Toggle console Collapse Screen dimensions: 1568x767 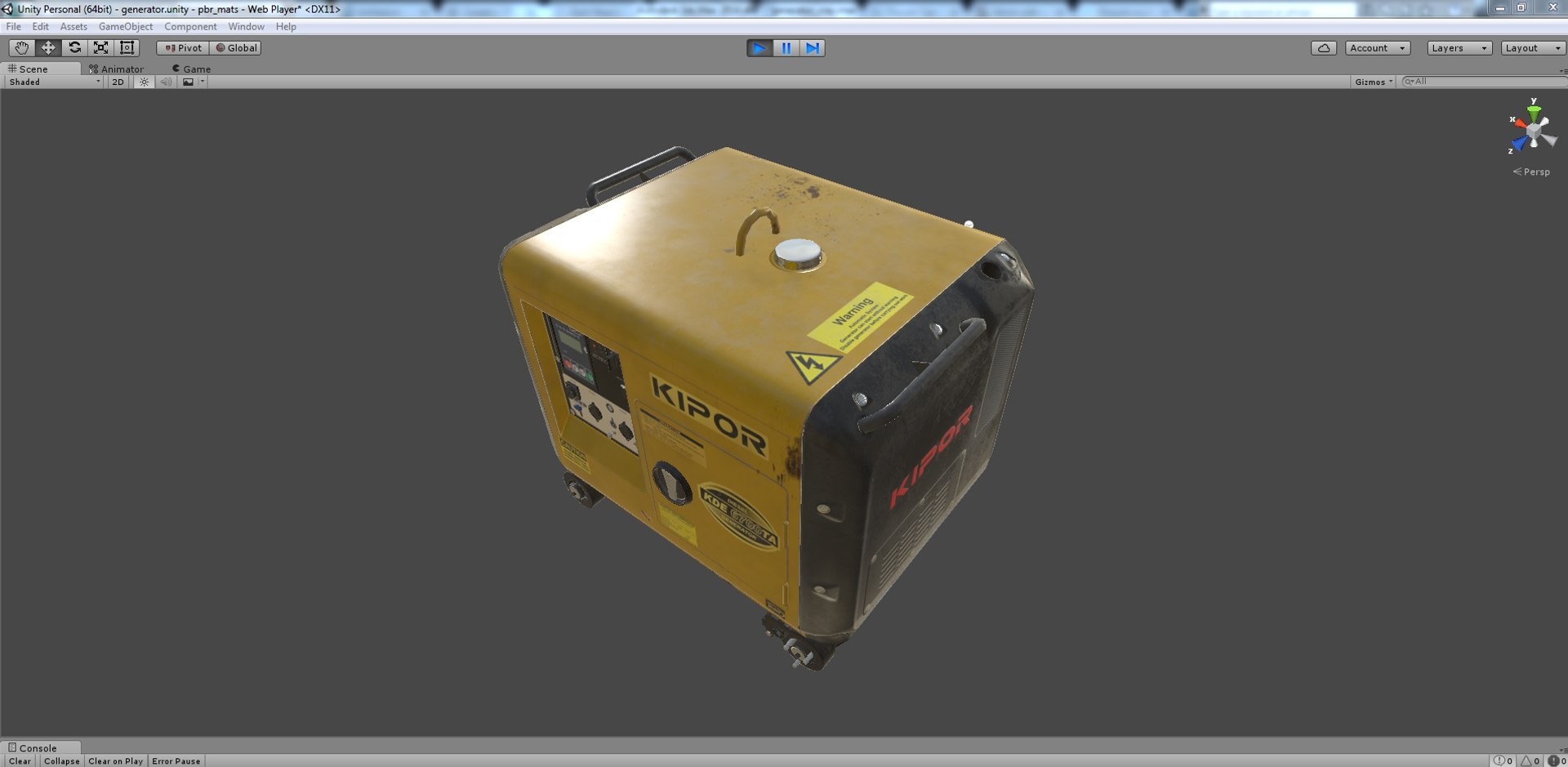(62, 761)
